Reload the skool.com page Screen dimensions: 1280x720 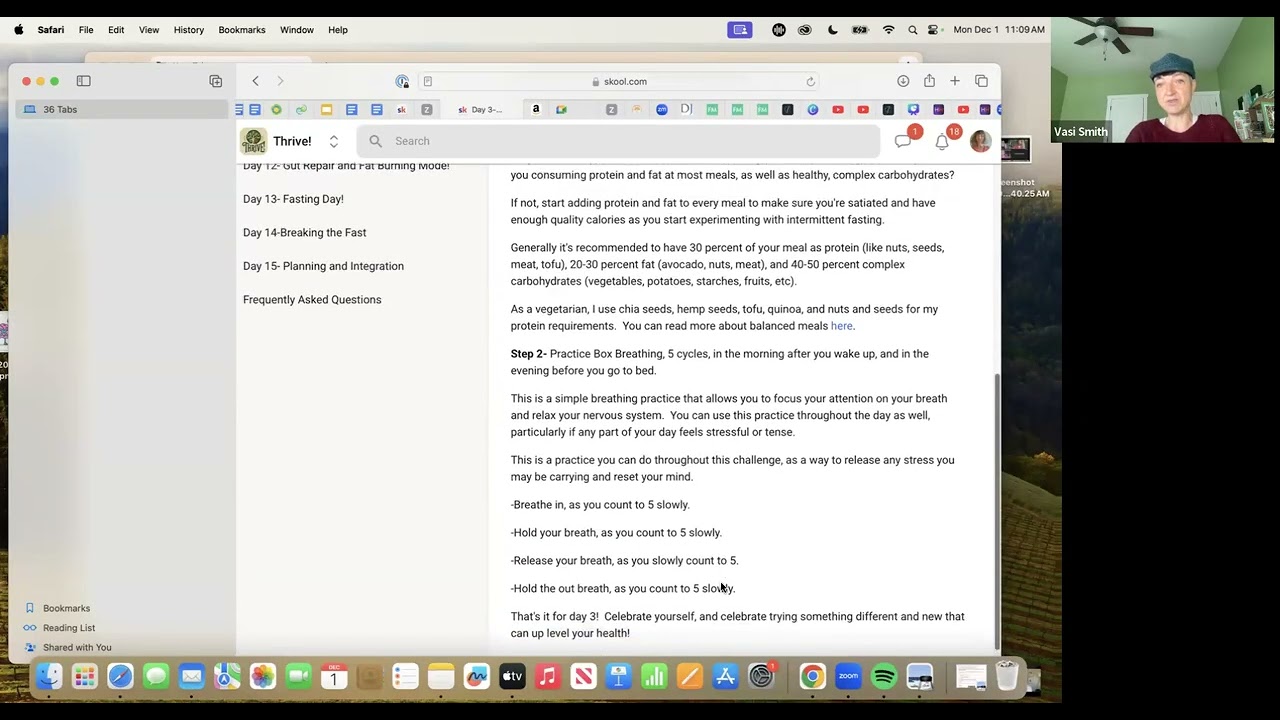811,81
